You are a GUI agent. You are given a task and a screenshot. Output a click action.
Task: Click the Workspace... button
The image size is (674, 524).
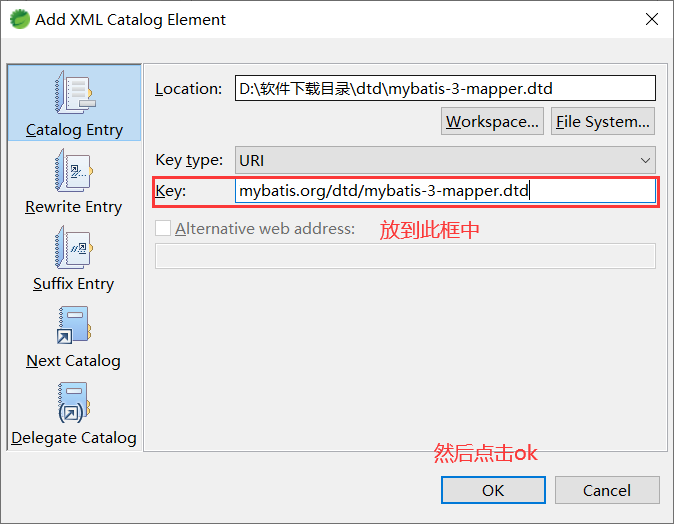[x=492, y=122]
